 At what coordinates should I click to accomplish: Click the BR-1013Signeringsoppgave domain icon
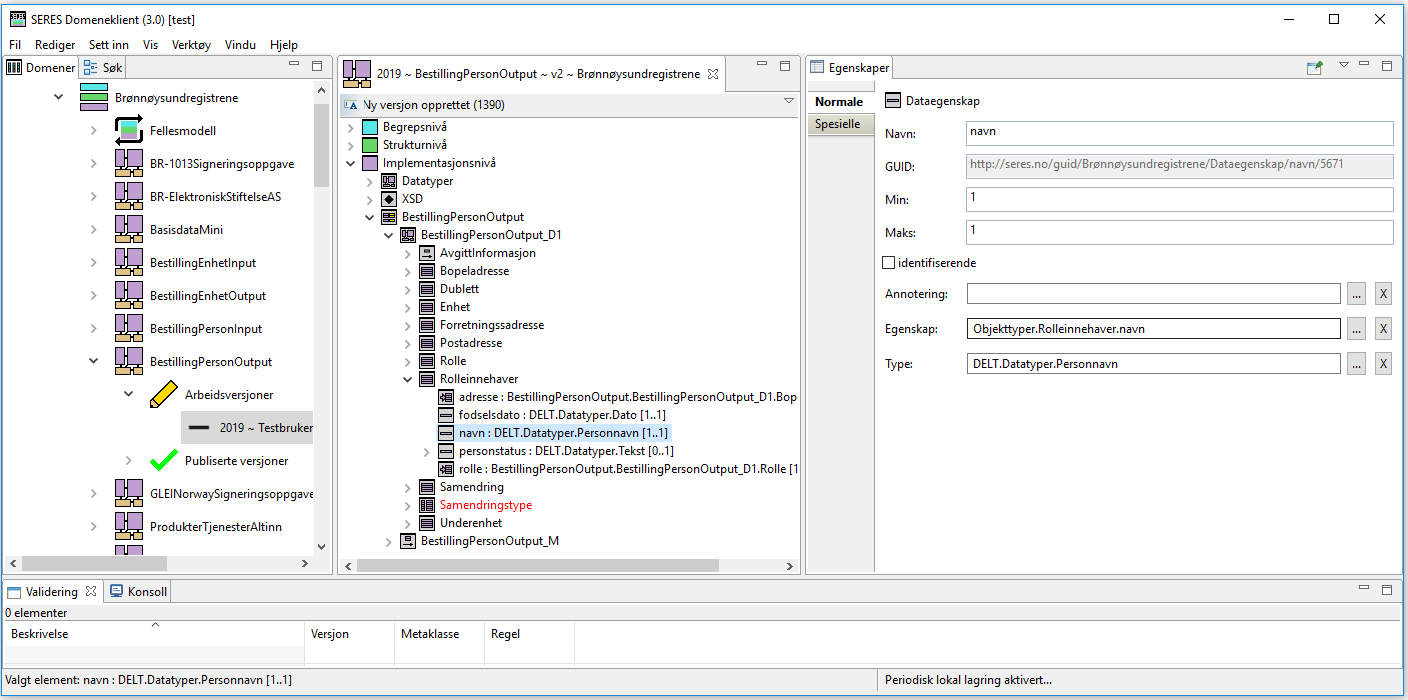pyautogui.click(x=129, y=163)
